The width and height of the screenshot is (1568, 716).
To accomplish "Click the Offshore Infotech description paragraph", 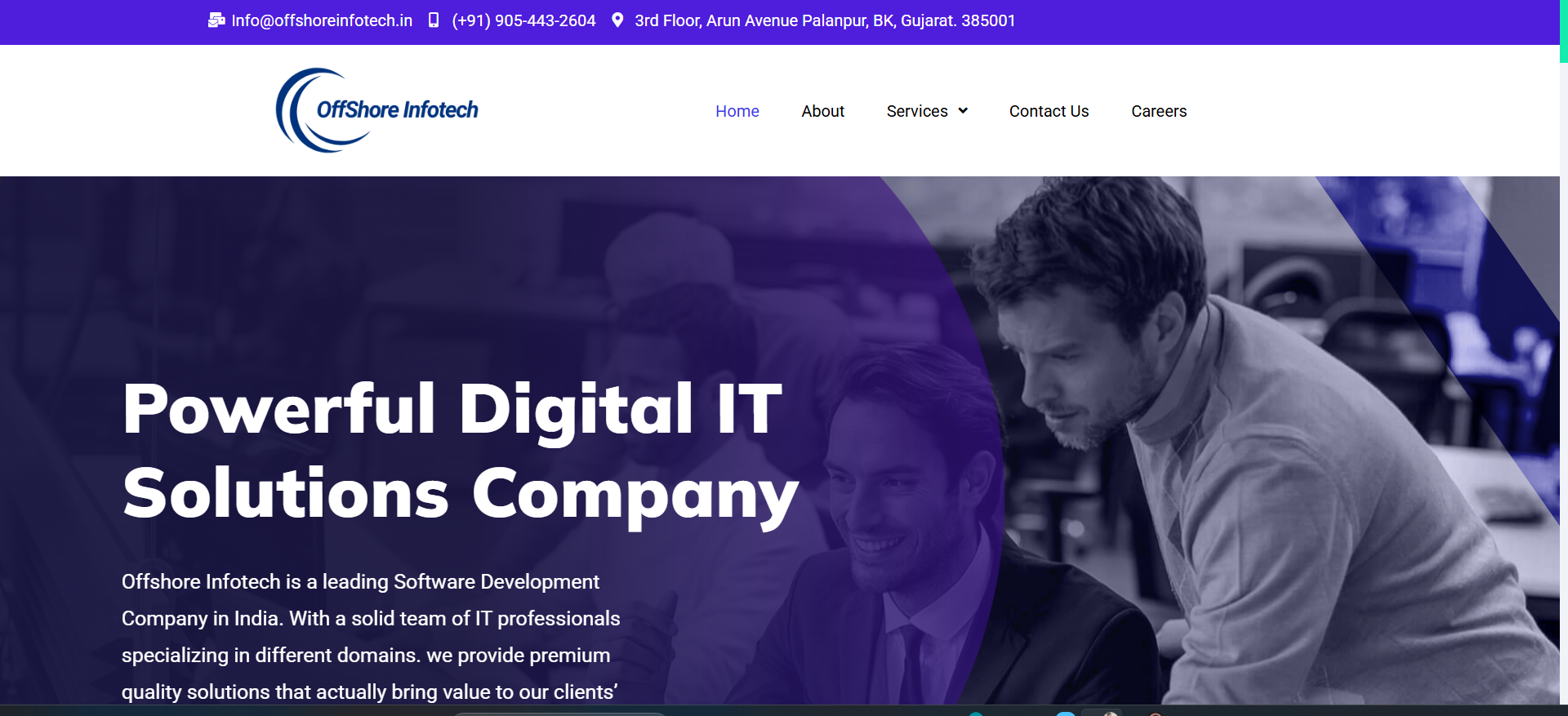I will (371, 637).
